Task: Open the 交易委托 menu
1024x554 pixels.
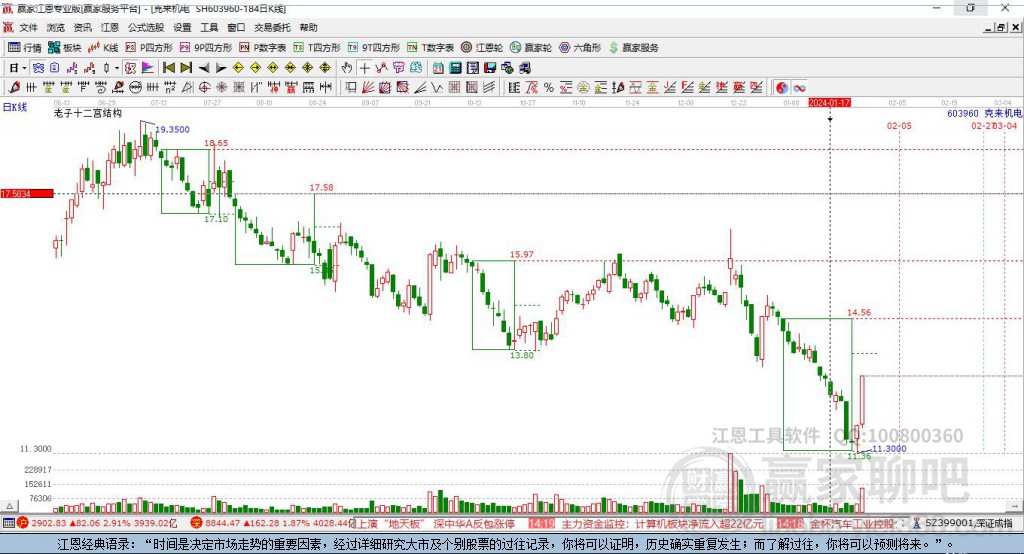Action: click(272, 27)
